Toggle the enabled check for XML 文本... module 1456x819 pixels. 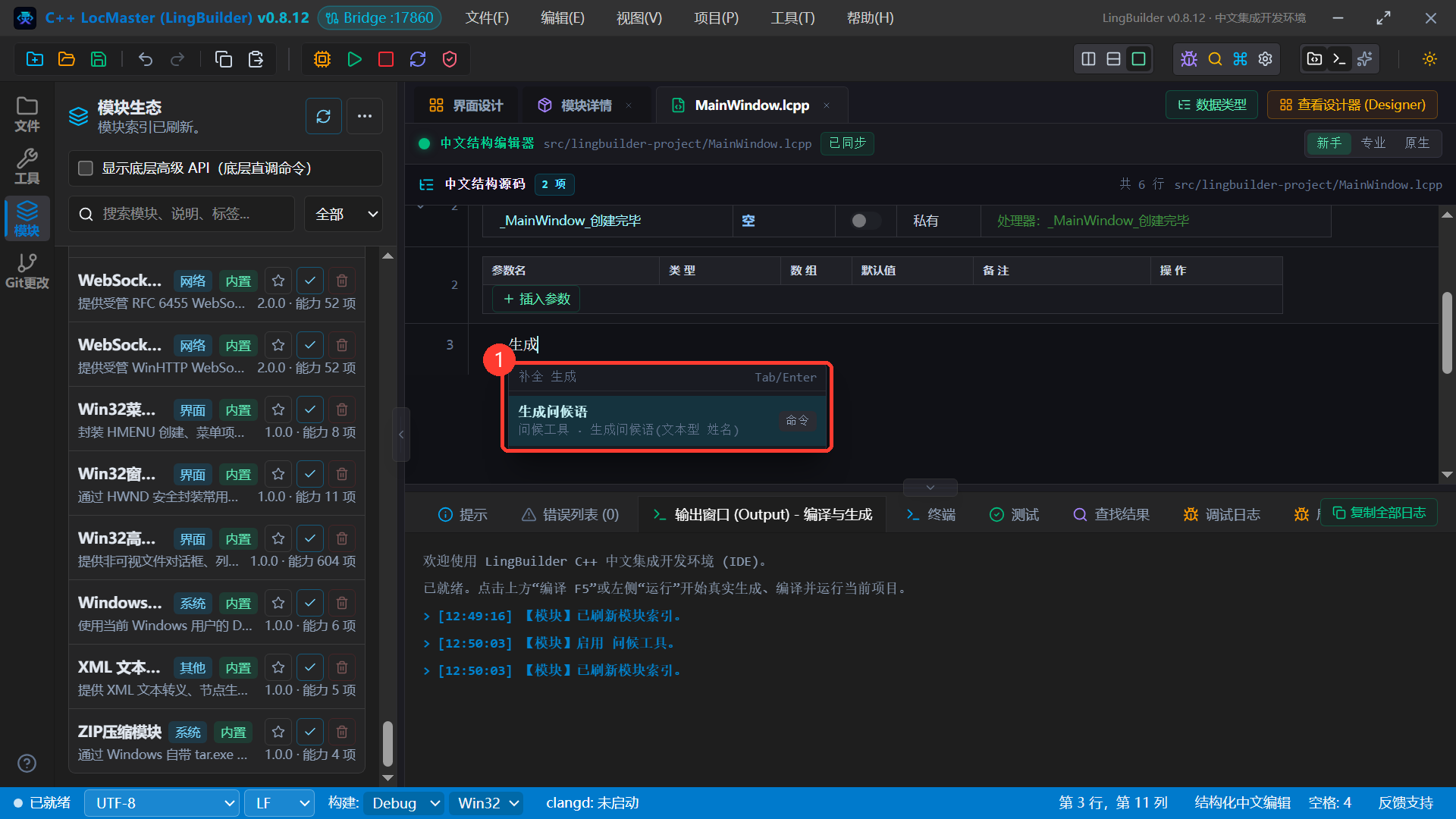point(310,667)
